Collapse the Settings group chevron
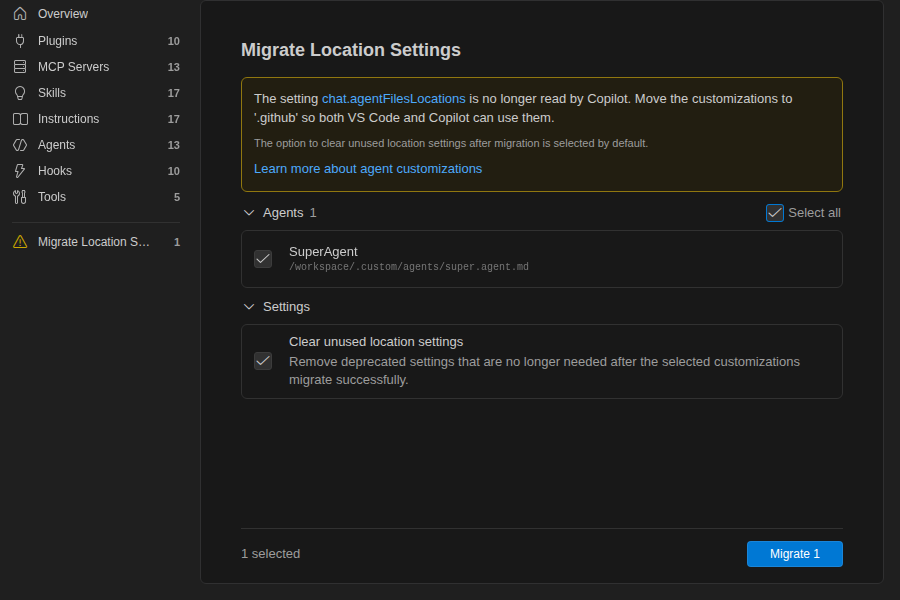 (249, 307)
